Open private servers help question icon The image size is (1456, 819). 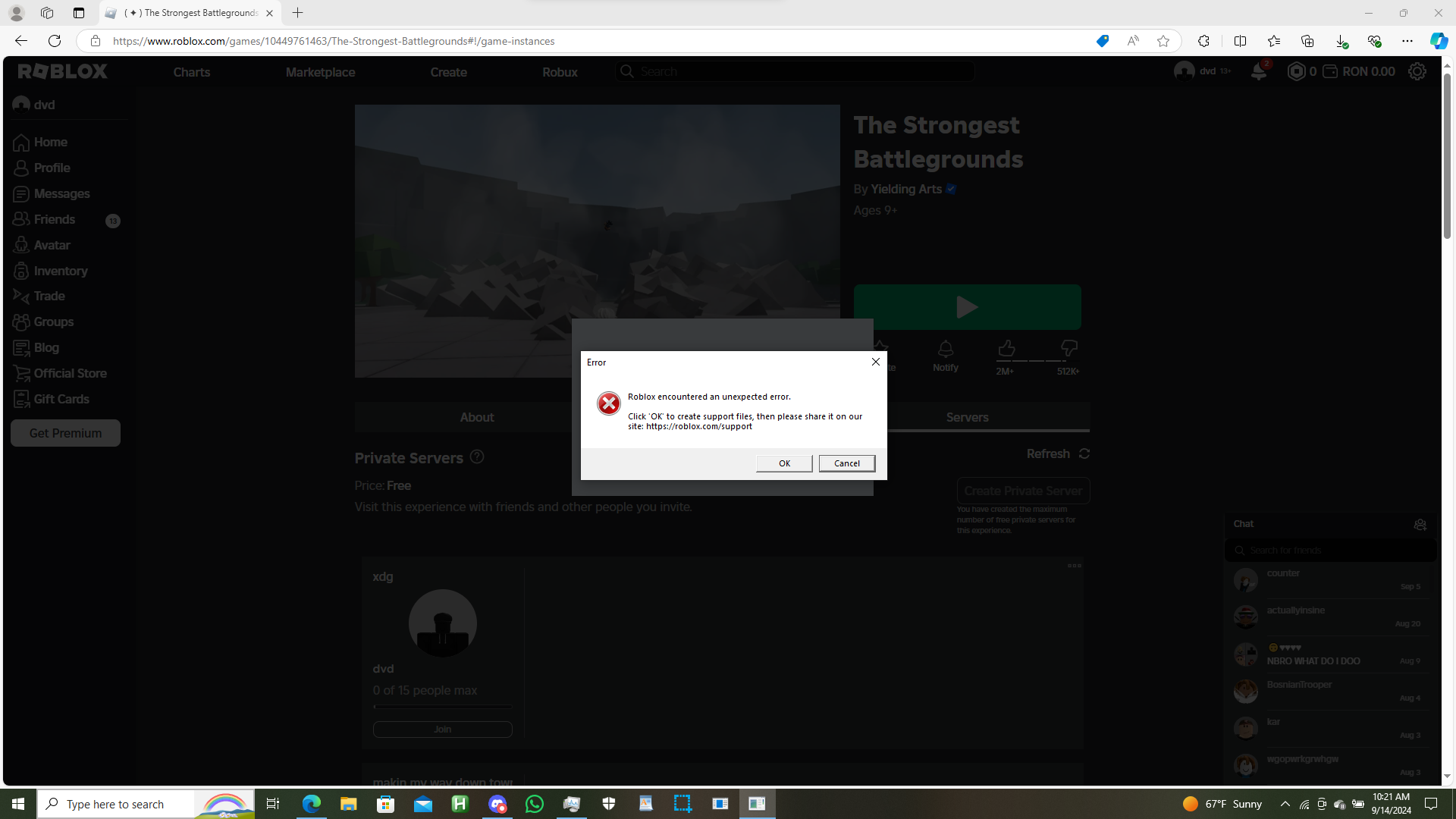(477, 457)
